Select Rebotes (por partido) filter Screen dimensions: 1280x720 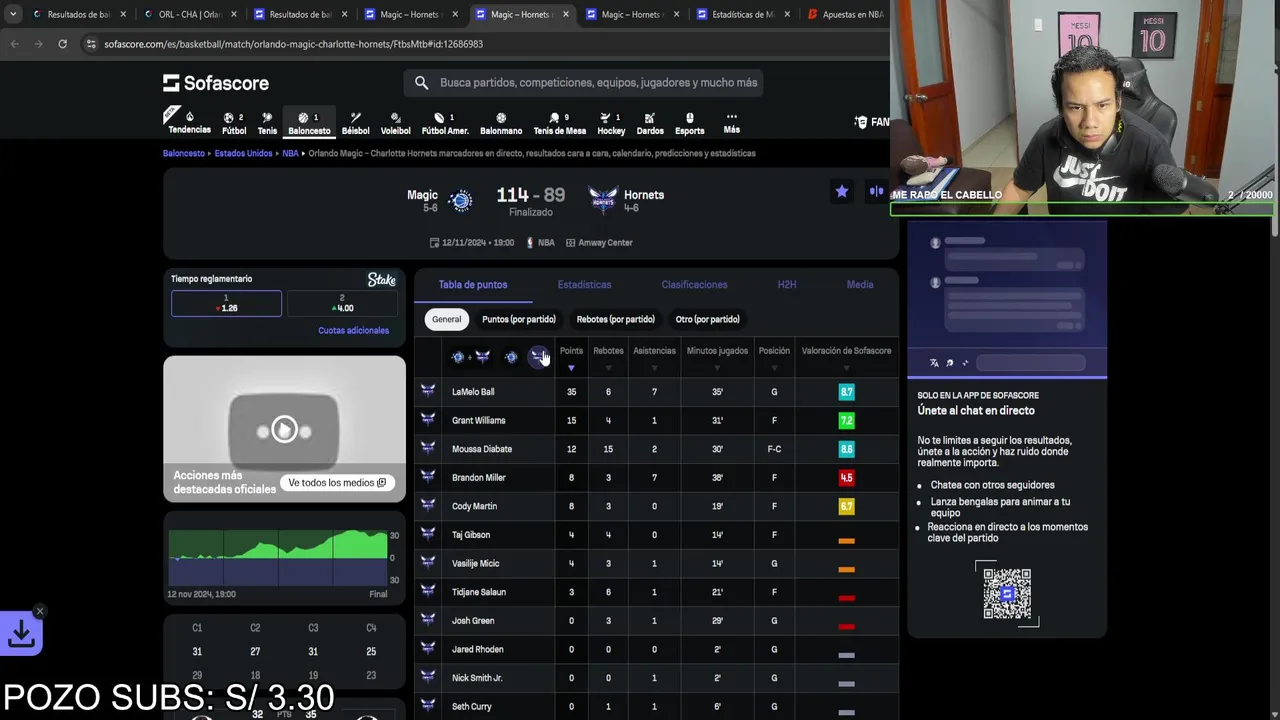pyautogui.click(x=615, y=319)
